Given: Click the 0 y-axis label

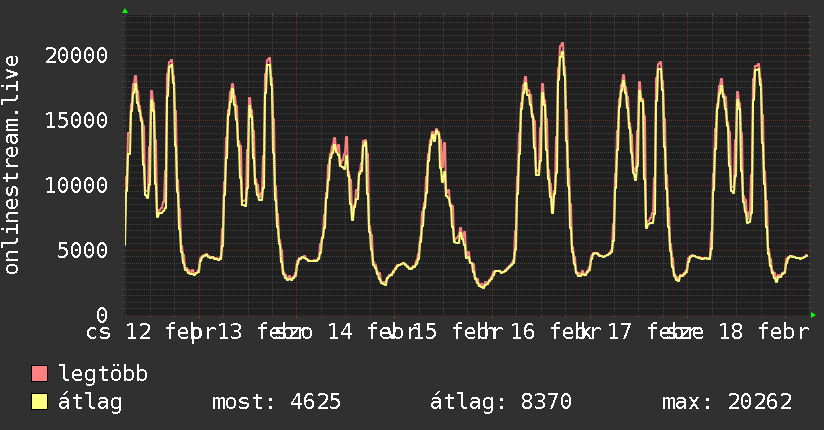Looking at the screenshot, I should (102, 314).
